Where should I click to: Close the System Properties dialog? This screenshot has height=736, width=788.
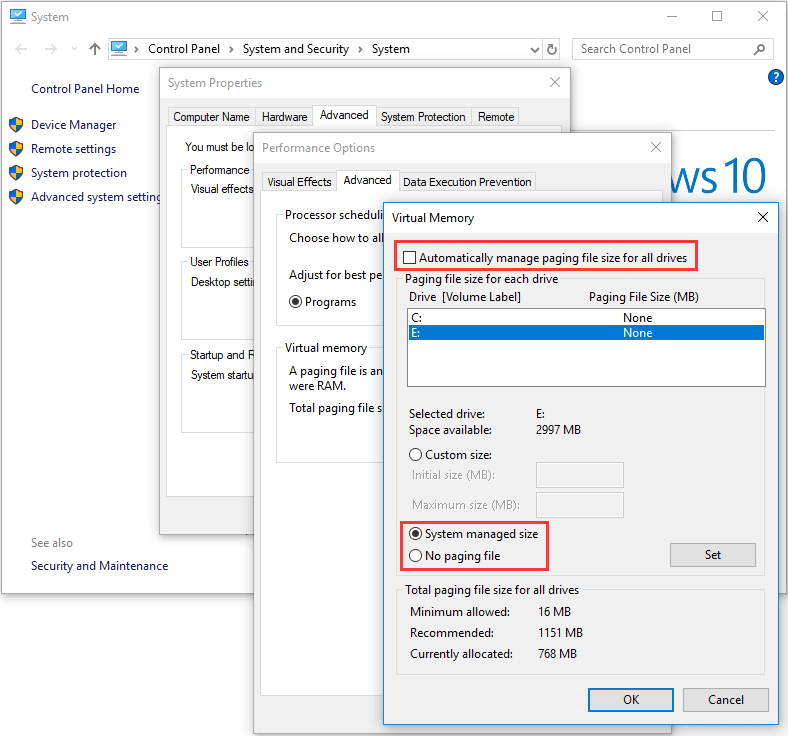[x=554, y=82]
